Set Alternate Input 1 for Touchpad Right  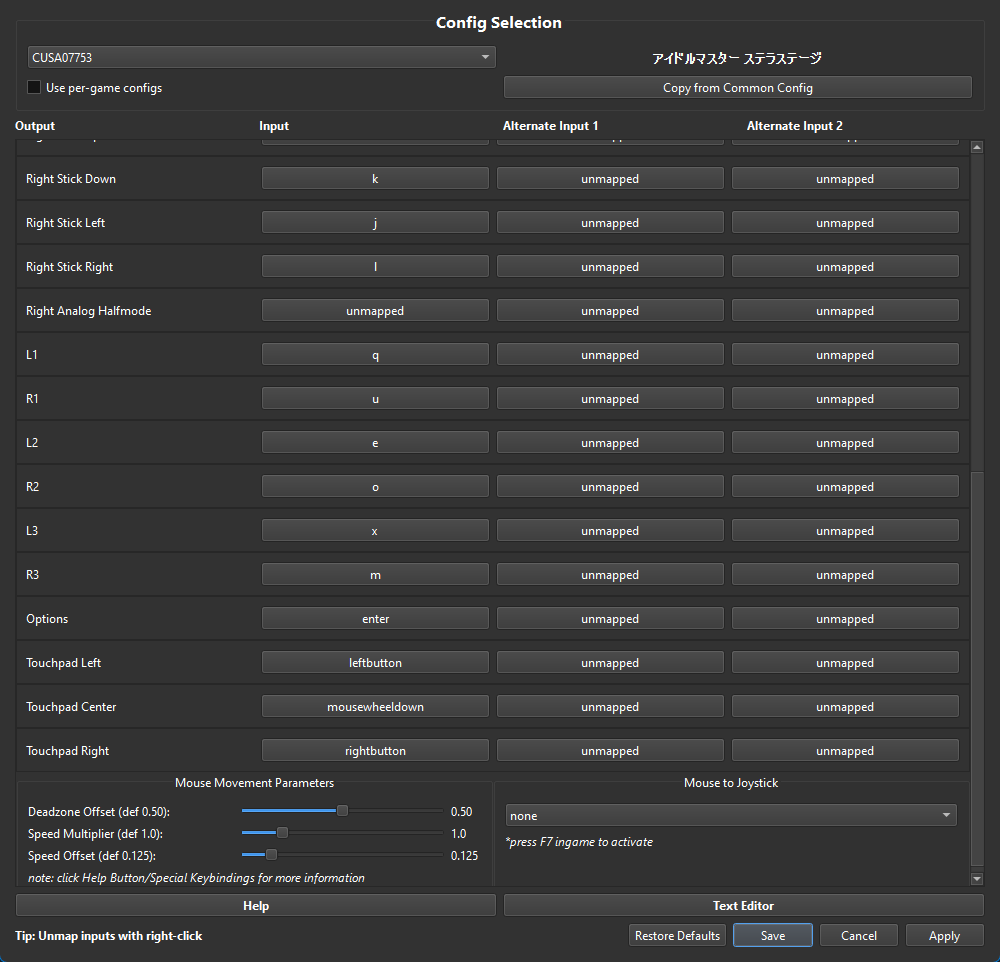point(610,751)
